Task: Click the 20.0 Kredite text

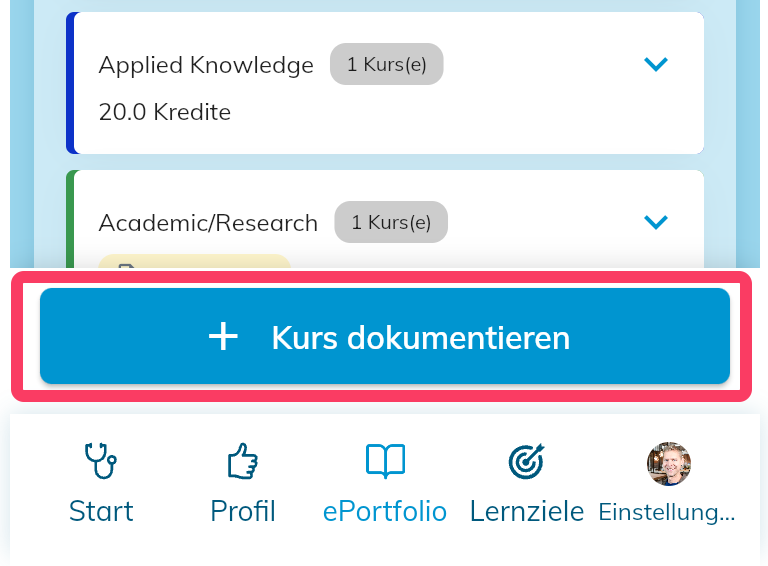Action: tap(165, 112)
